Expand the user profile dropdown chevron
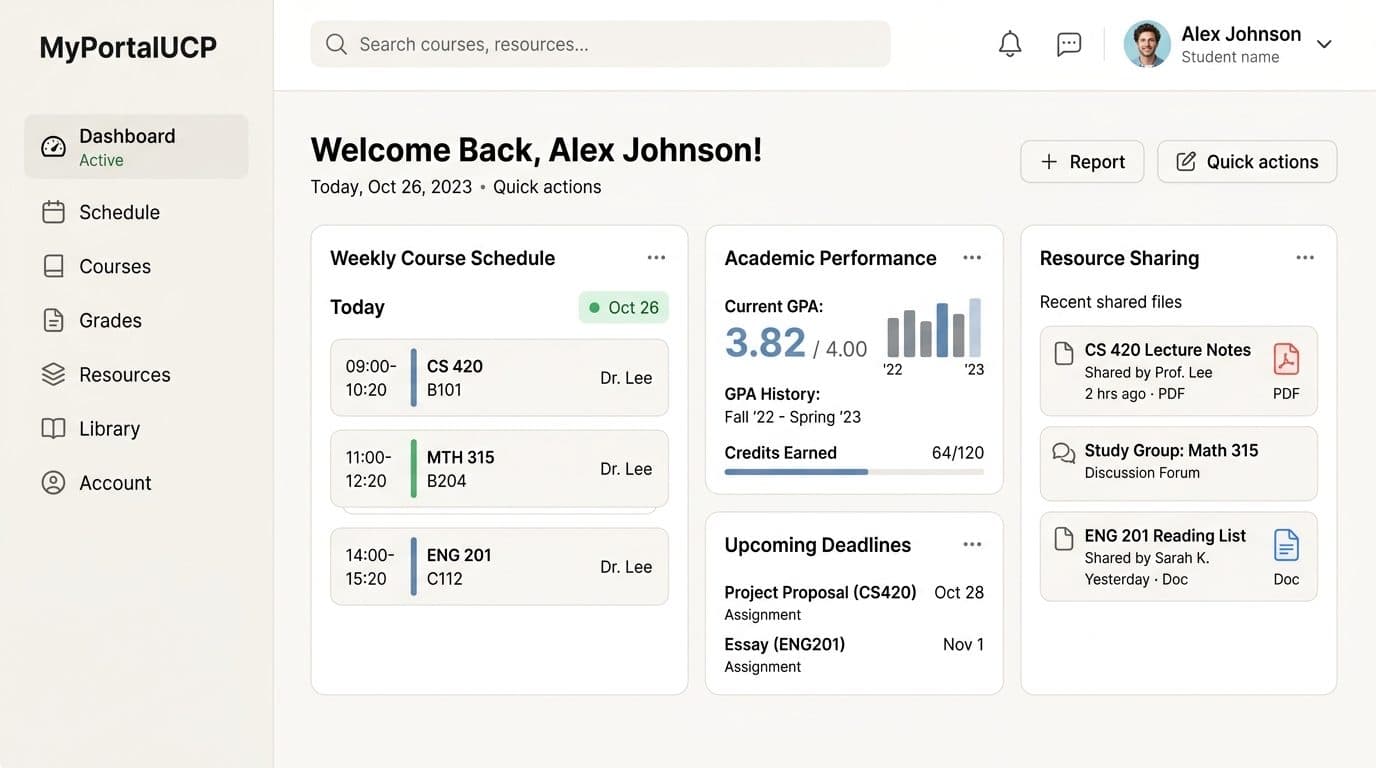Image resolution: width=1376 pixels, height=768 pixels. tap(1324, 44)
